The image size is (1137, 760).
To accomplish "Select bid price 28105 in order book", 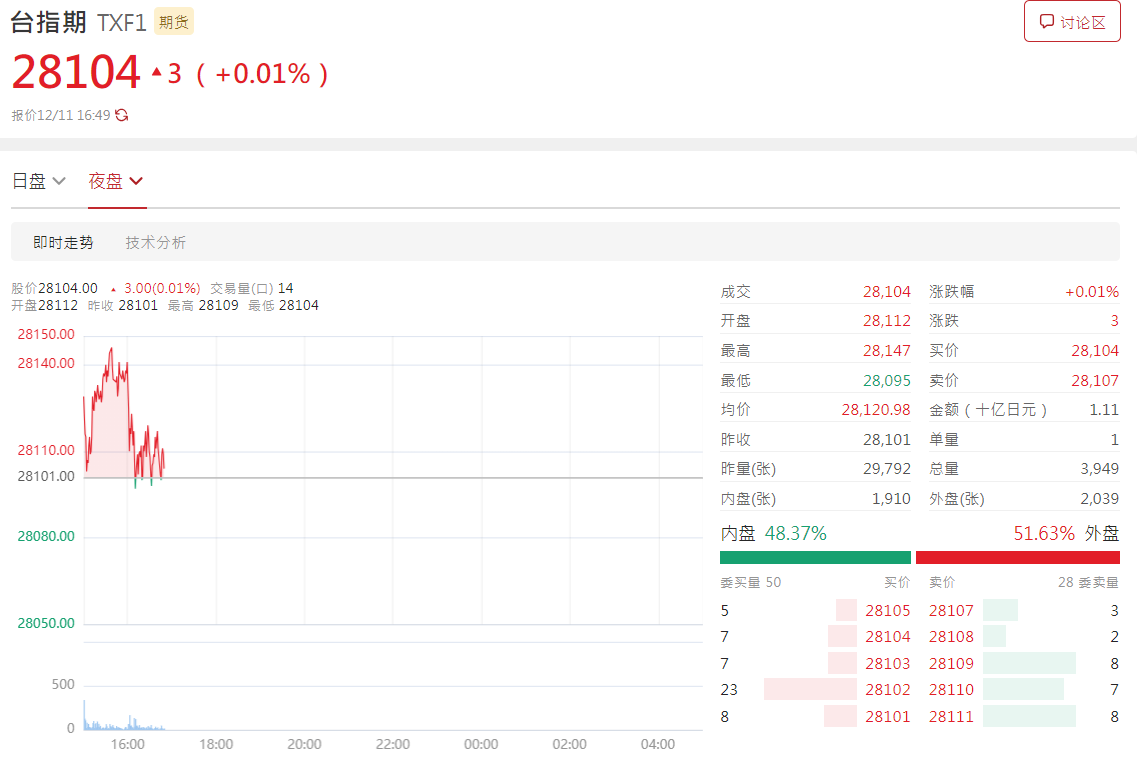I will tap(887, 610).
